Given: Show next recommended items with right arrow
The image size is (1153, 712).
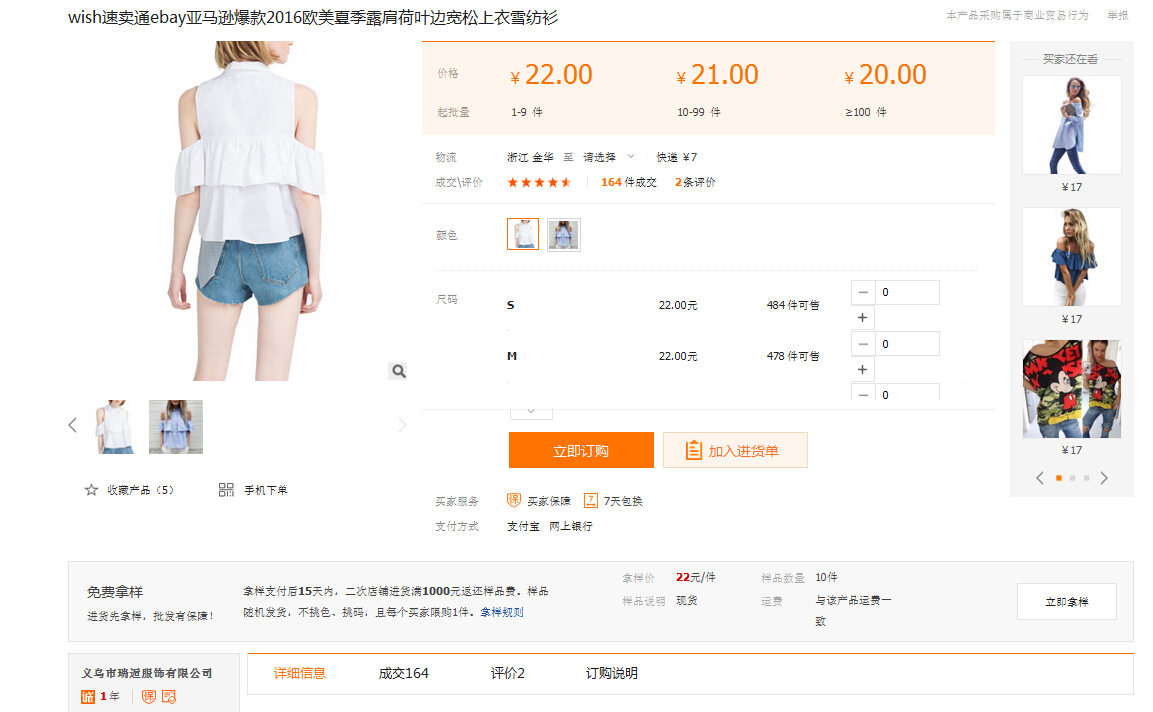Looking at the screenshot, I should (x=1104, y=478).
